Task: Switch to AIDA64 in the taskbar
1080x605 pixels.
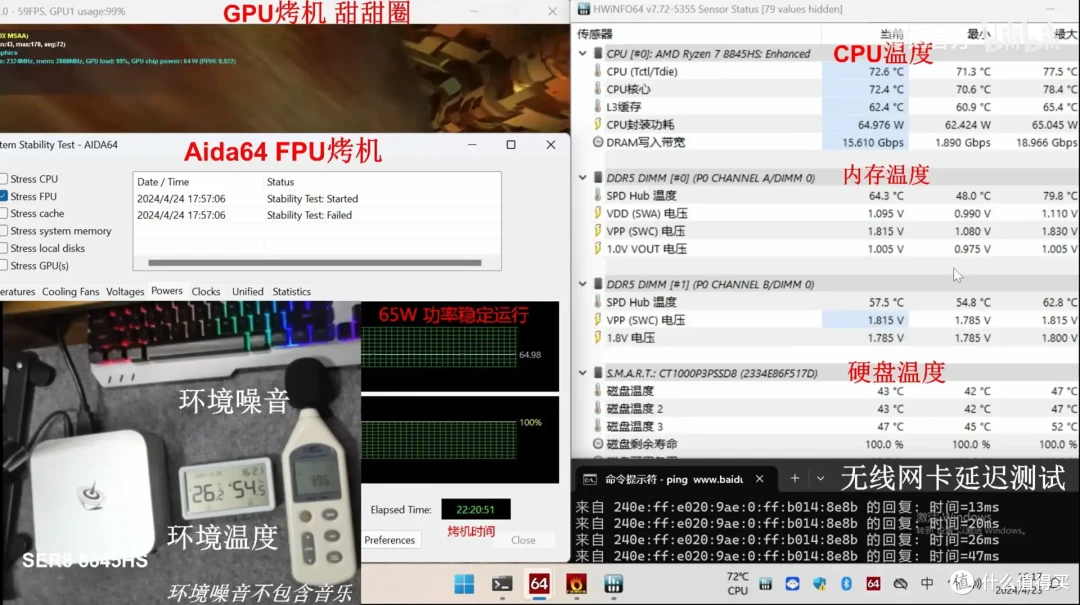Action: 539,584
